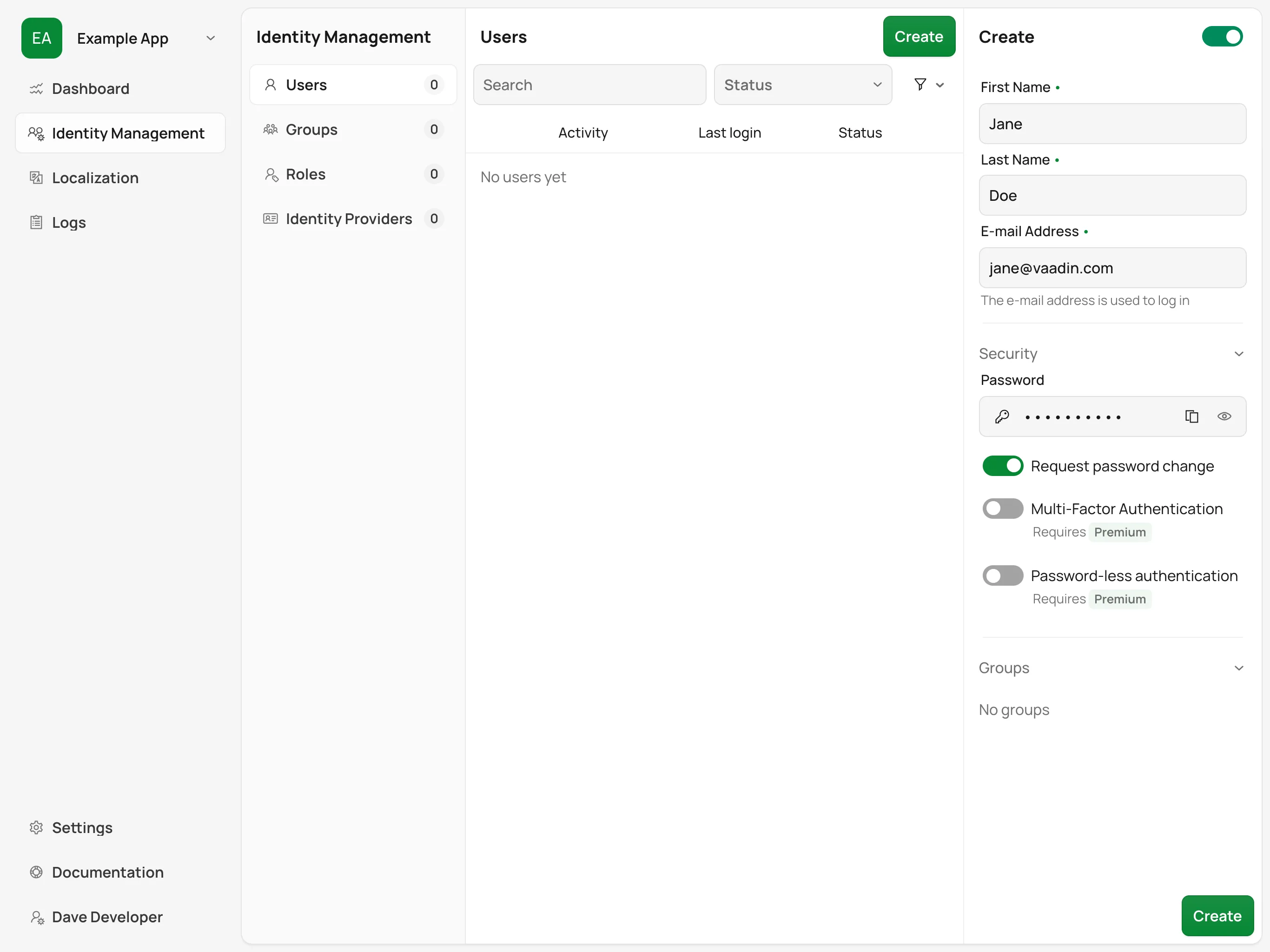Toggle the switch next to the Create header

click(1222, 36)
